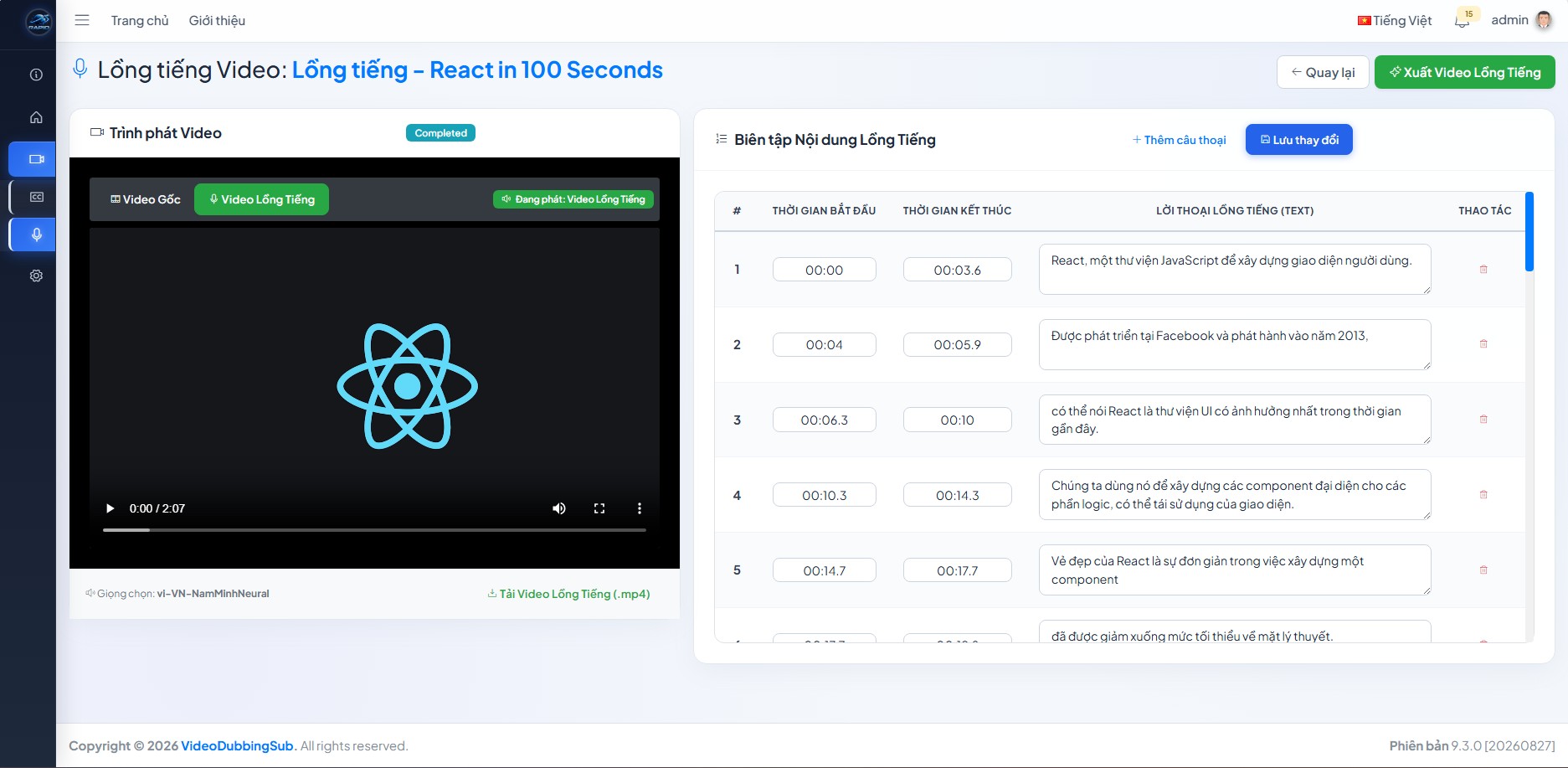Click the Quay lại button
This screenshot has width=1568, height=768.
tap(1323, 72)
